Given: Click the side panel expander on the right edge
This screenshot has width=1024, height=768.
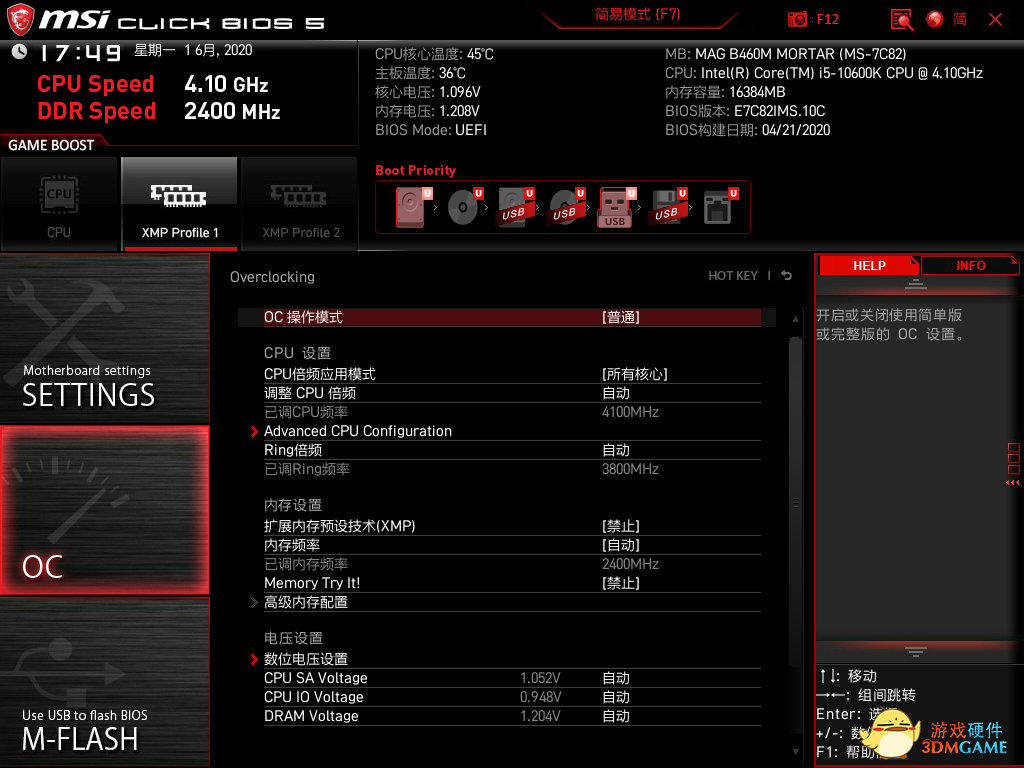Looking at the screenshot, I should tap(1014, 464).
